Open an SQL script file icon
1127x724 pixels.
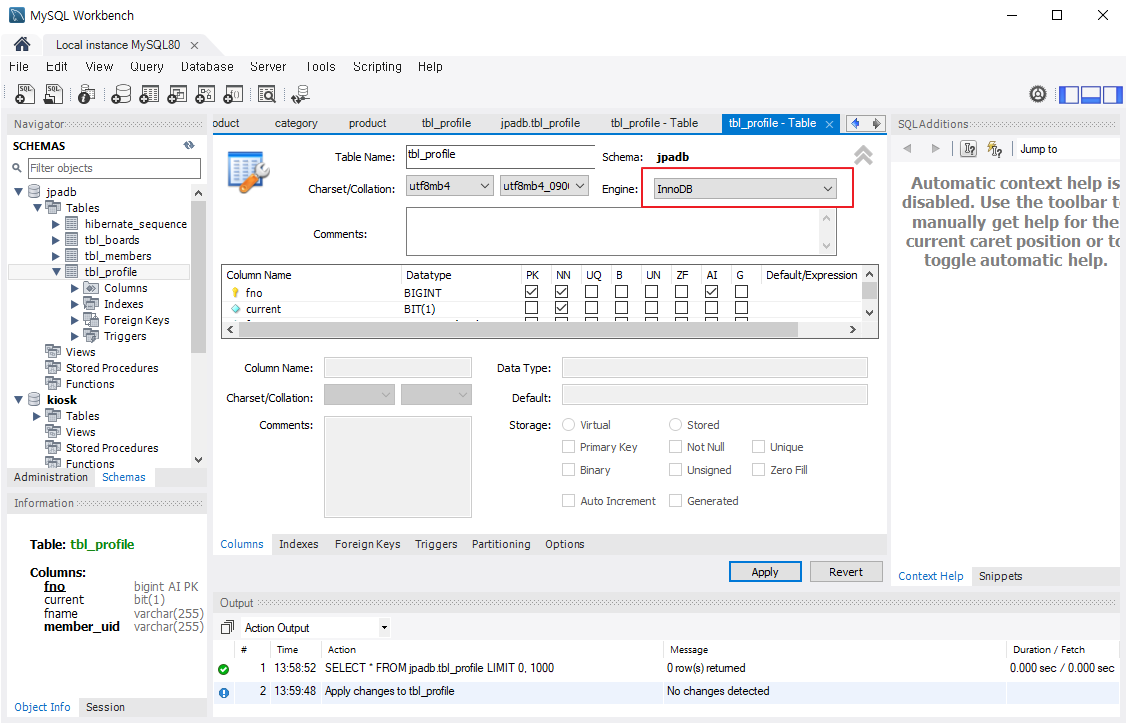[x=53, y=94]
